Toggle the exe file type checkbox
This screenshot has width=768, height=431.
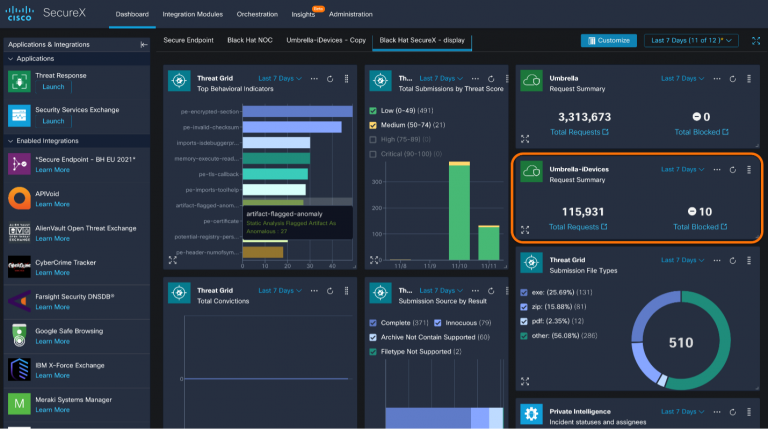pos(526,292)
